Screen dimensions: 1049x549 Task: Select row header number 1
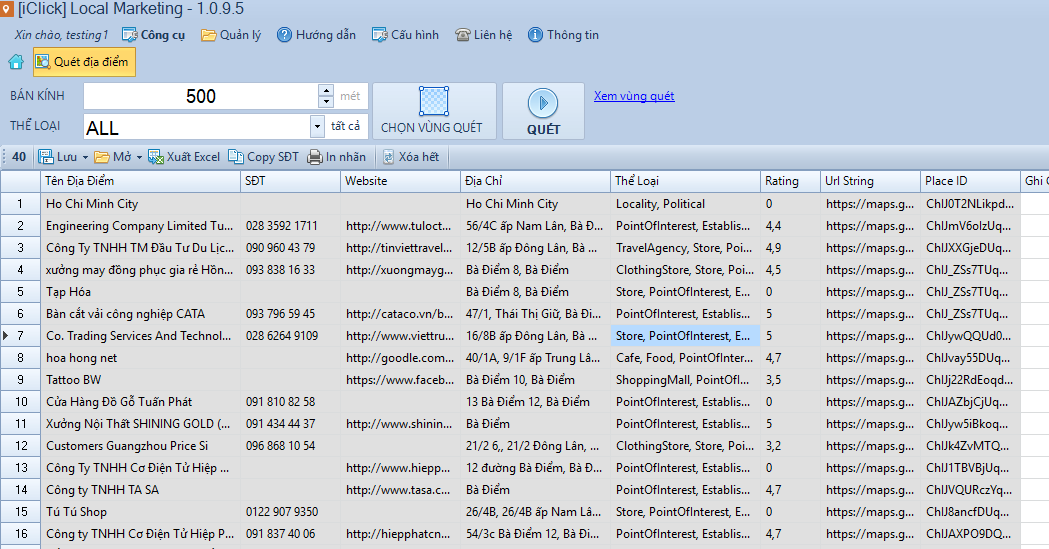pyautogui.click(x=20, y=204)
